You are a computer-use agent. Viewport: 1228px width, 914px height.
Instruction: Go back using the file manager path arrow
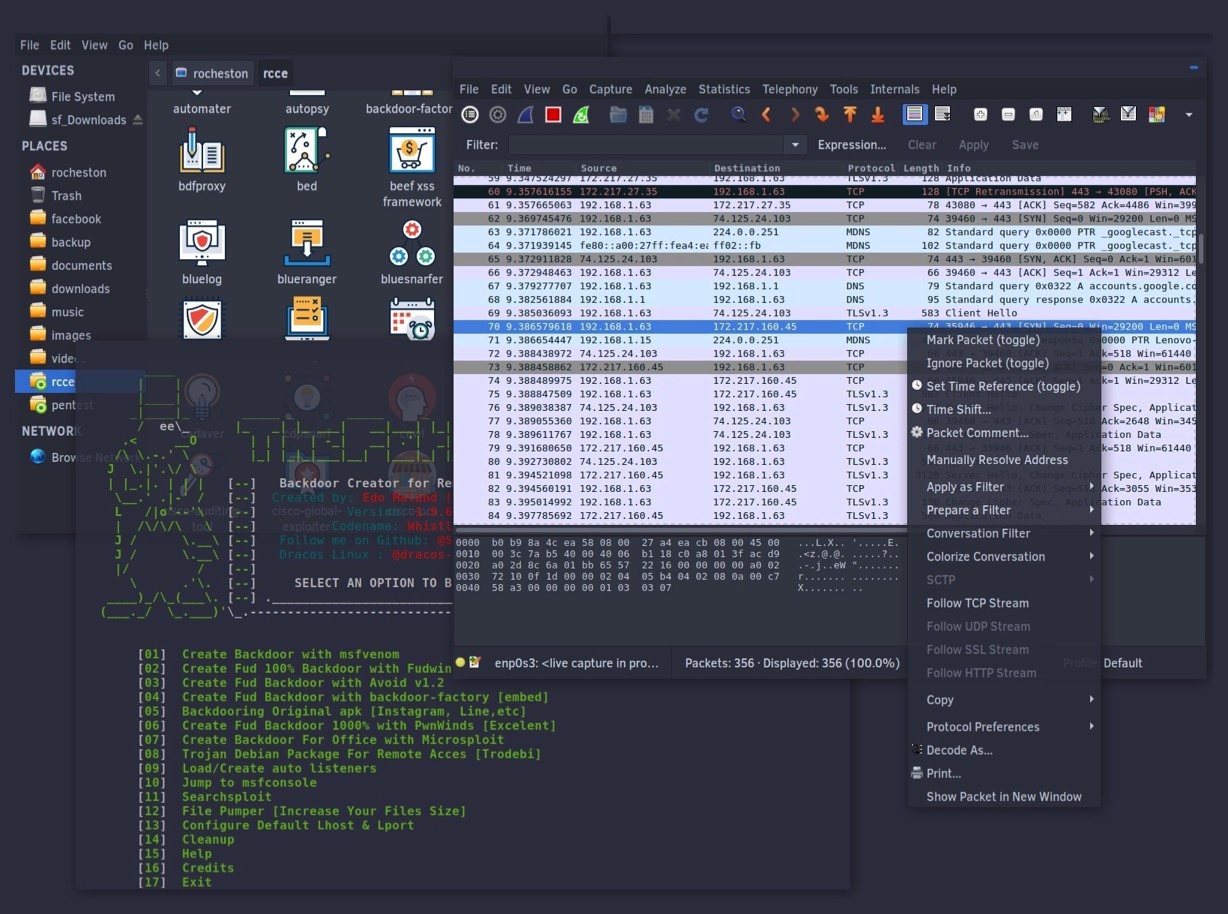158,73
